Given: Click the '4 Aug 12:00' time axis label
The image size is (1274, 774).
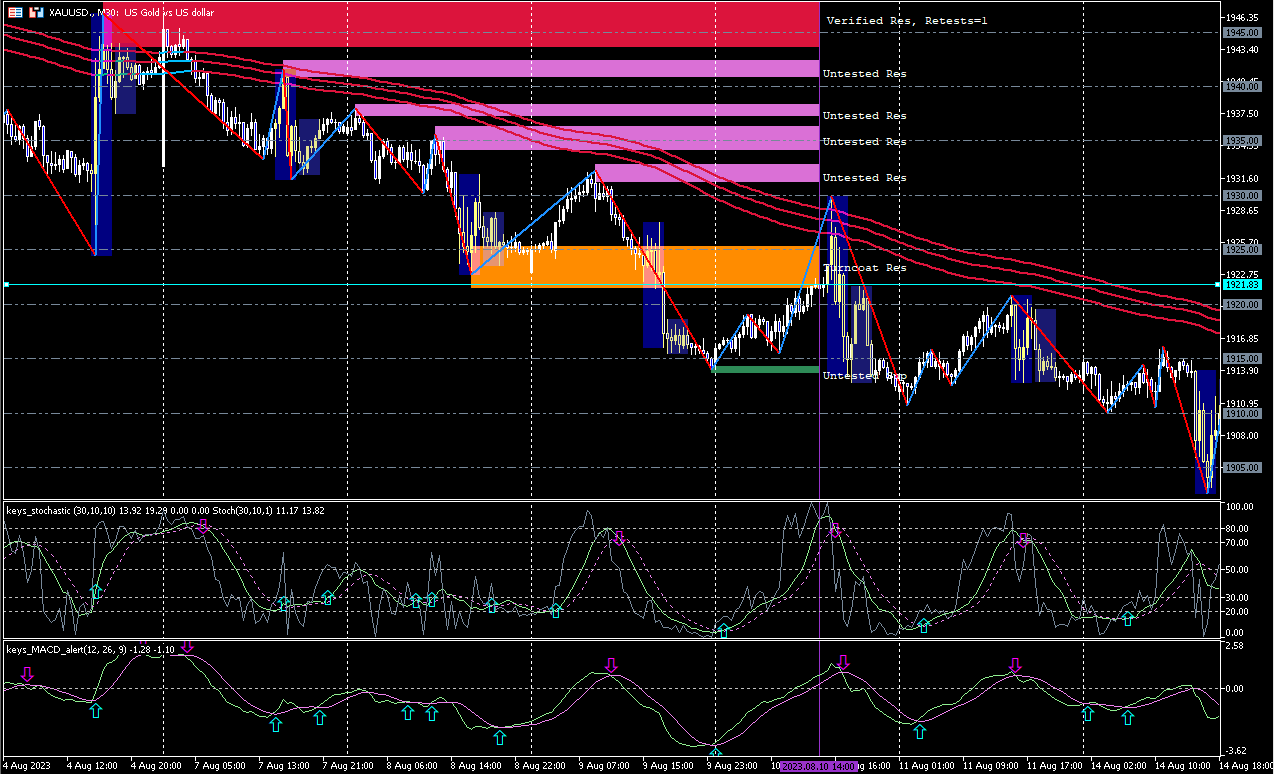Looking at the screenshot, I should point(93,766).
